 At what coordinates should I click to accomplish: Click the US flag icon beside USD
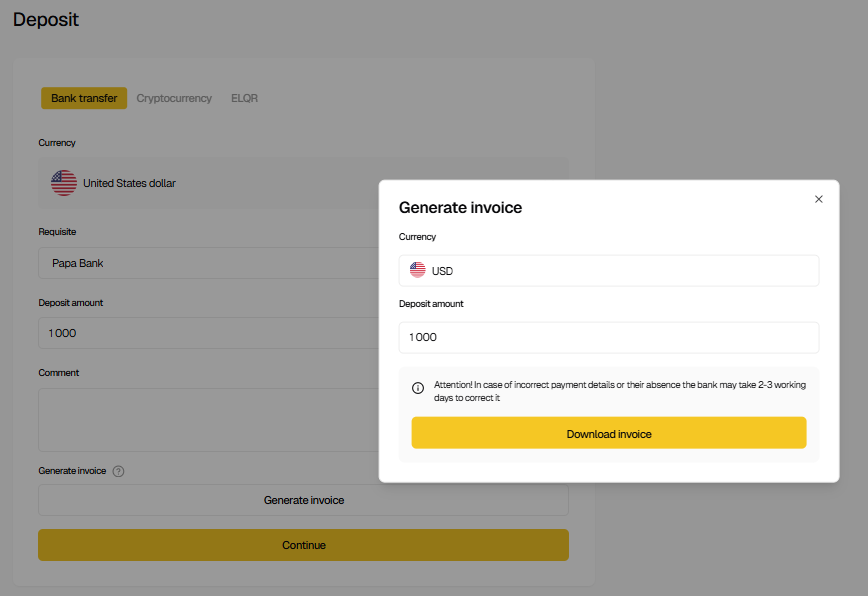coord(418,271)
